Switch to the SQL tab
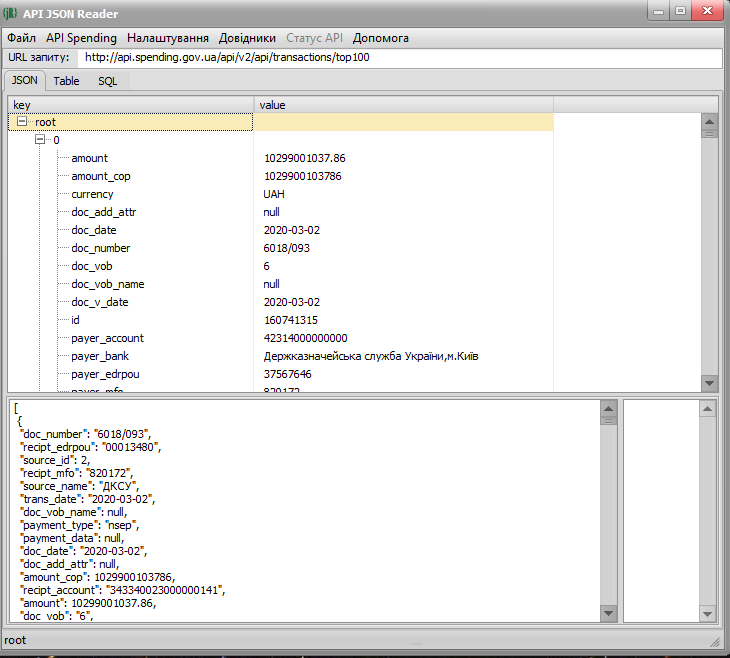Image resolution: width=730 pixels, height=658 pixels. (108, 81)
